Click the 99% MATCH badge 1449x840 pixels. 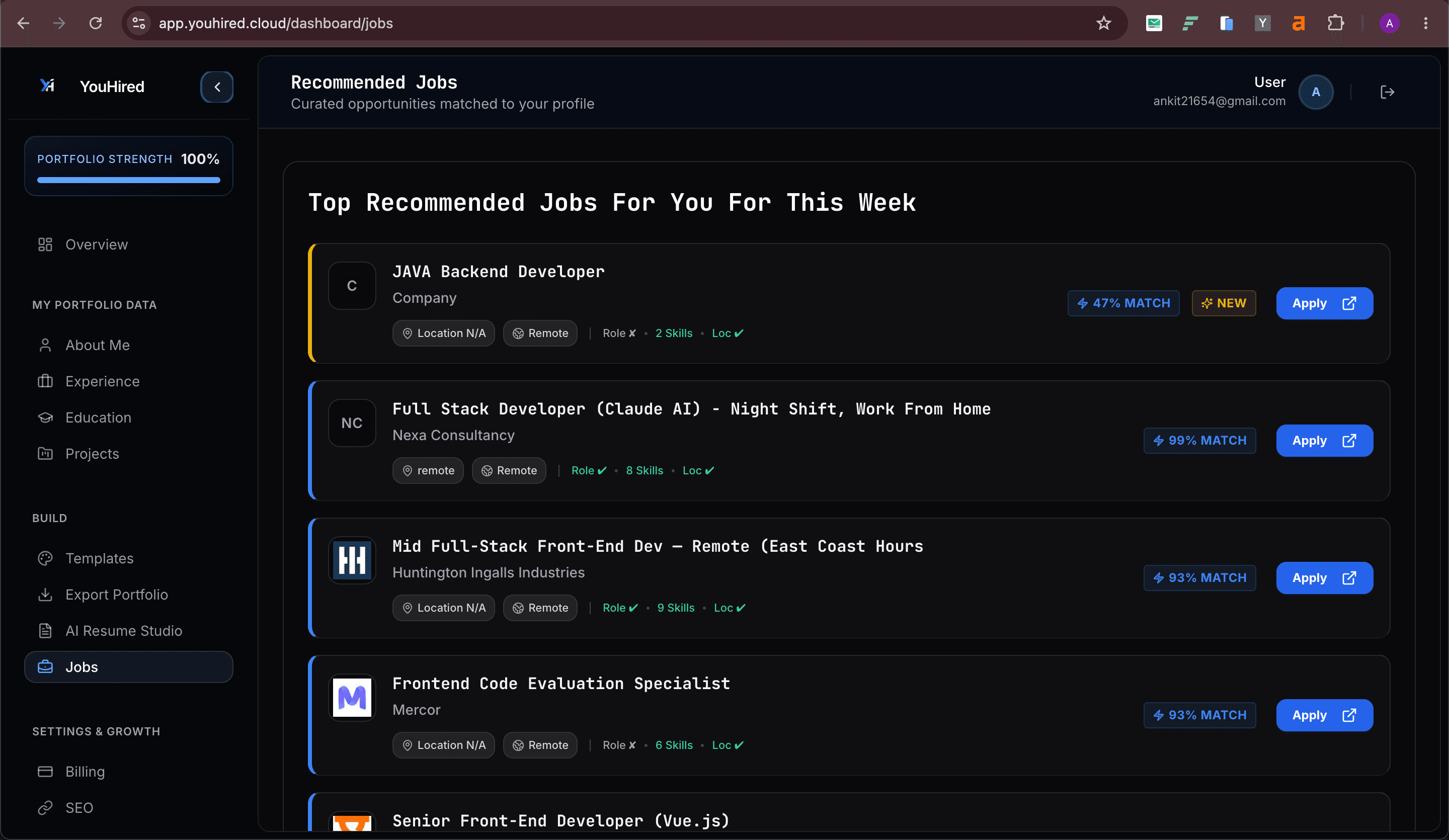[x=1199, y=441]
